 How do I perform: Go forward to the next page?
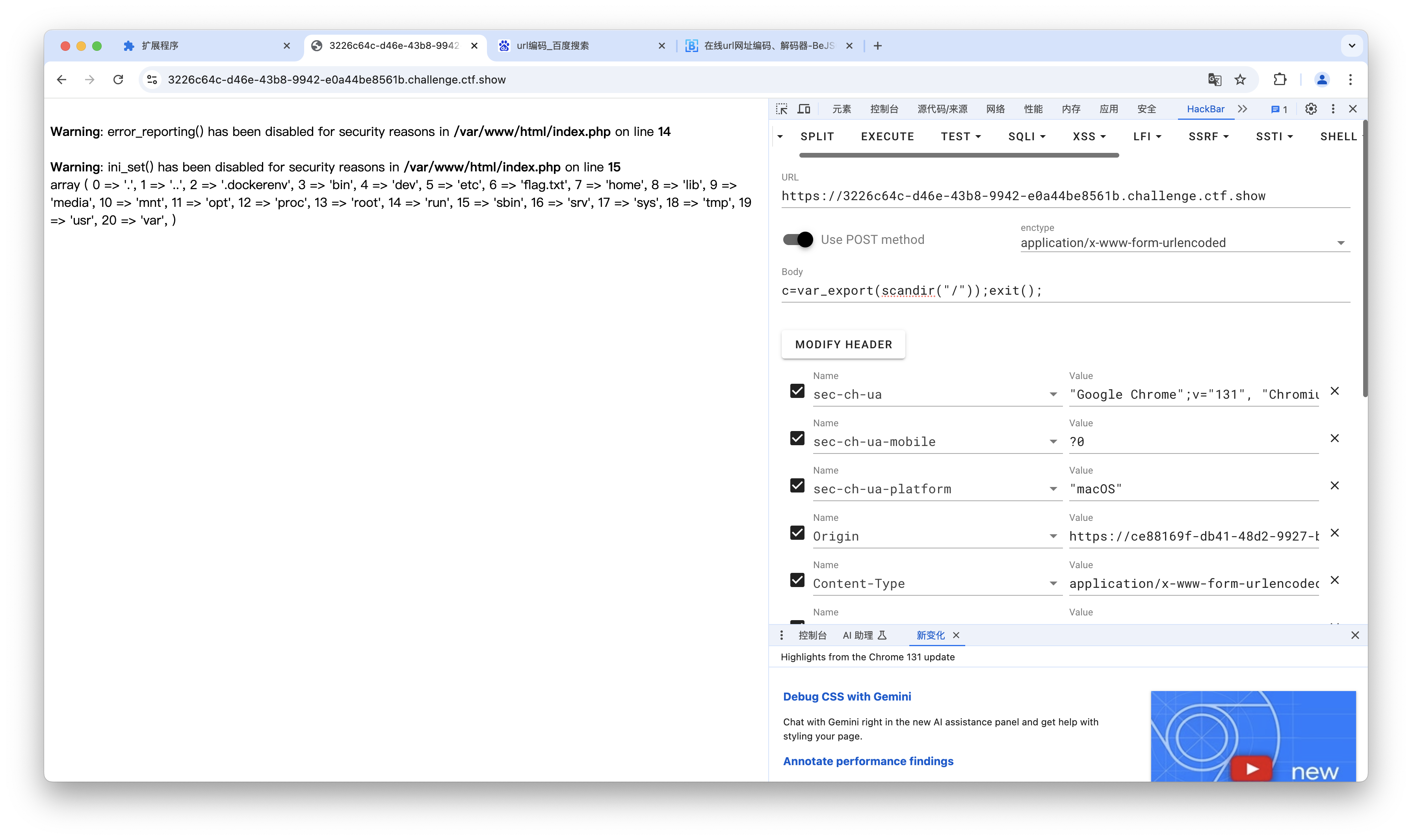89,80
